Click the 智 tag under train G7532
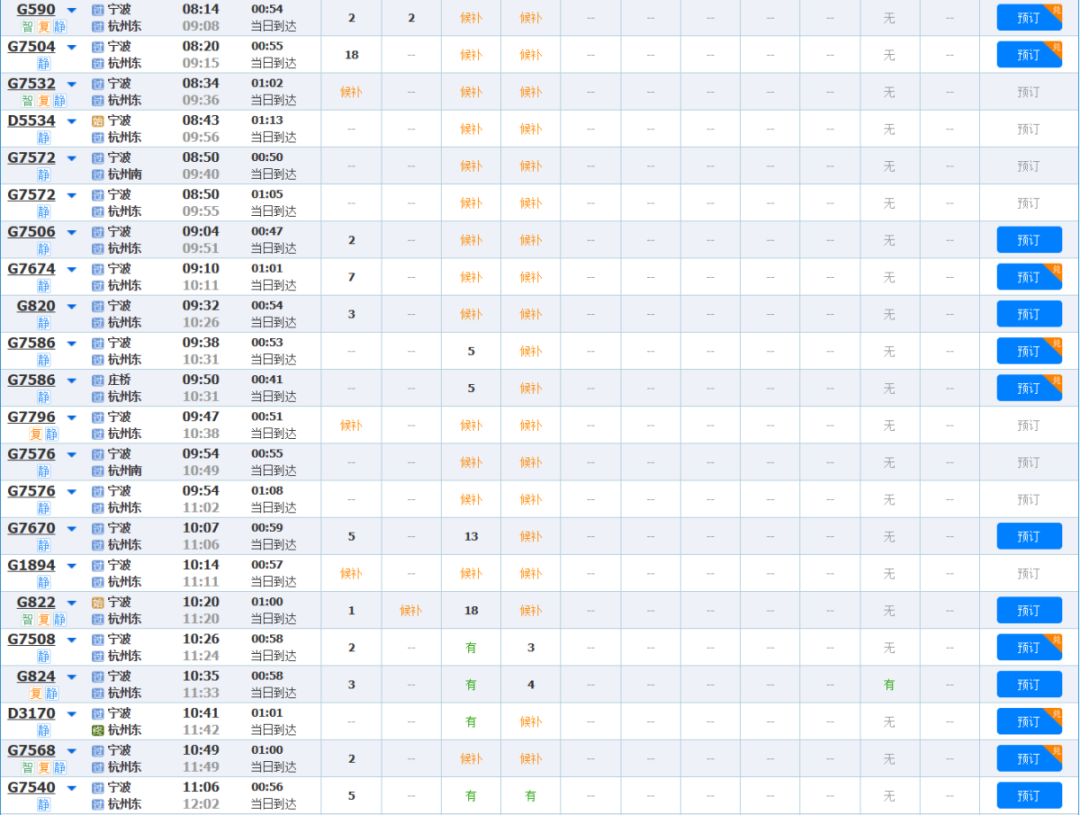The height and width of the screenshot is (815, 1080). 28,101
